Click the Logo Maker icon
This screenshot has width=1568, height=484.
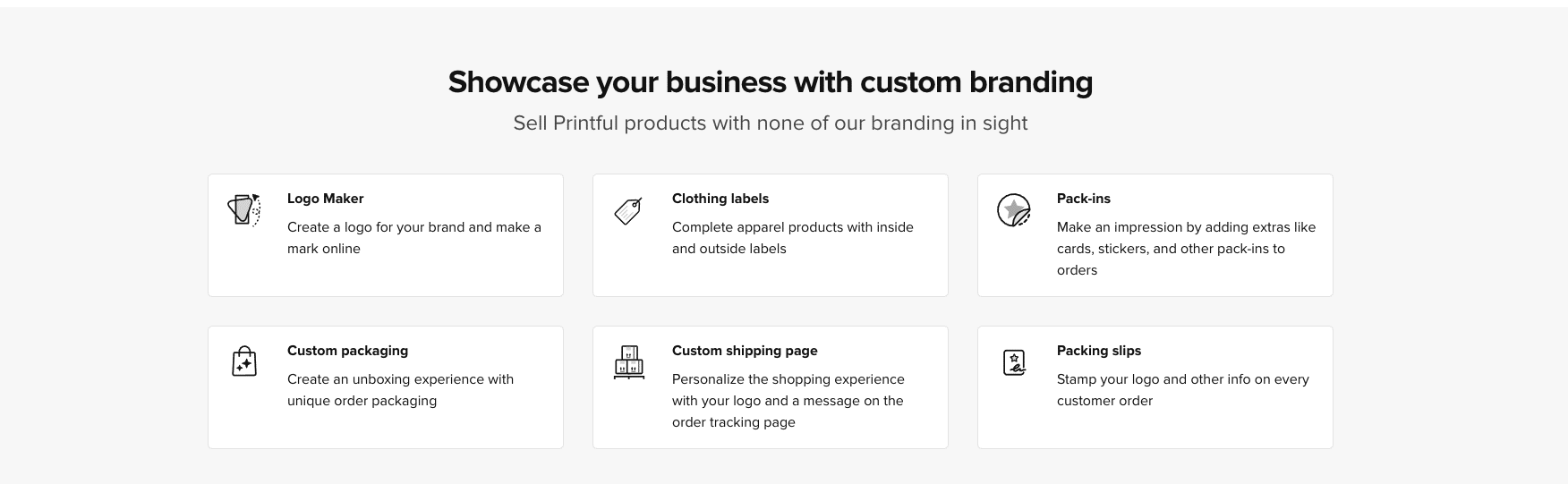pyautogui.click(x=243, y=210)
